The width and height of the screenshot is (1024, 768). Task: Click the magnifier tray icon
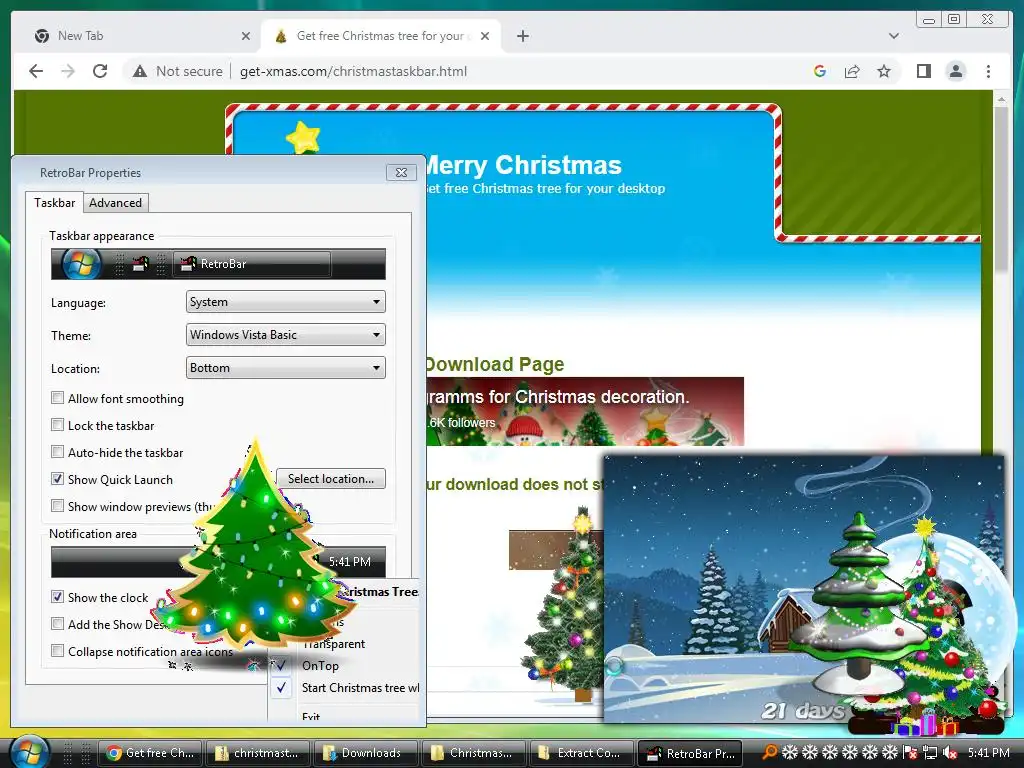(x=769, y=752)
